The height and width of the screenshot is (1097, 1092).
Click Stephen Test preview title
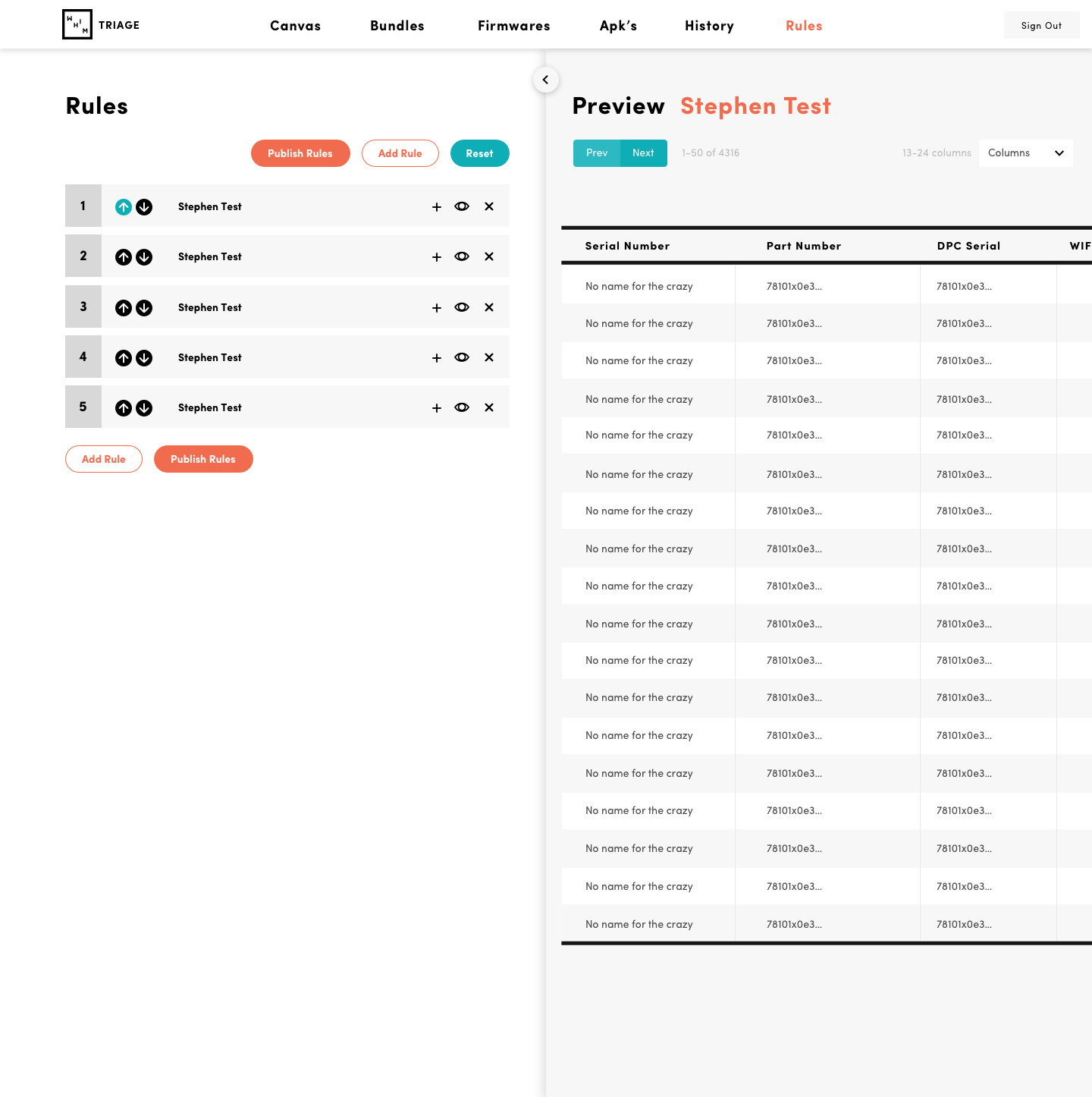(x=755, y=106)
